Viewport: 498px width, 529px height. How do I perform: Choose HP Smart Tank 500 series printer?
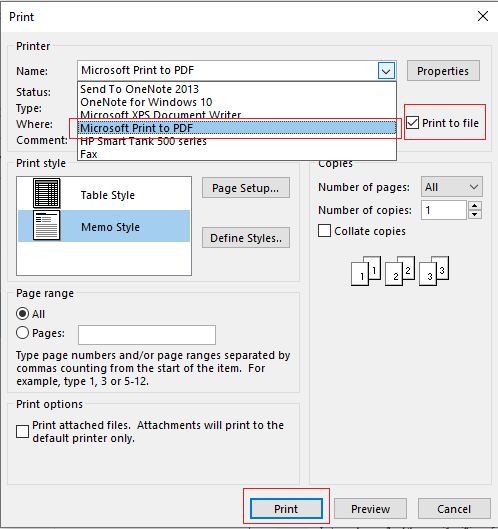pos(237,141)
